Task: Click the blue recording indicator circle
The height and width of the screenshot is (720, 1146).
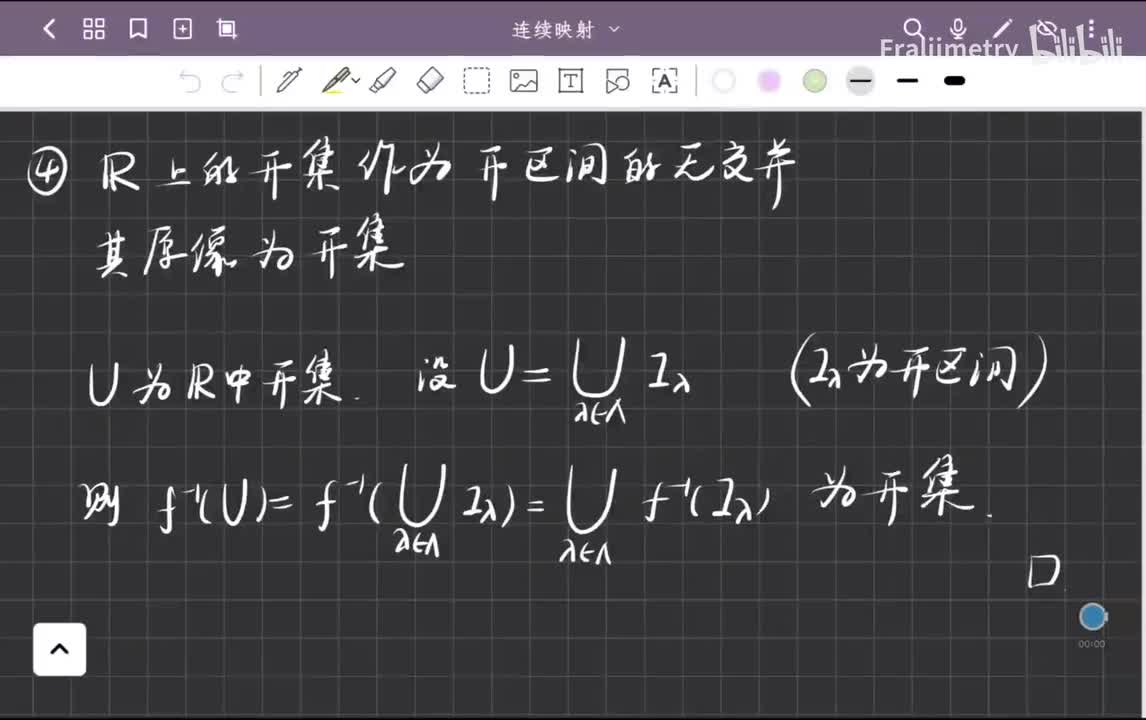Action: click(x=1093, y=617)
